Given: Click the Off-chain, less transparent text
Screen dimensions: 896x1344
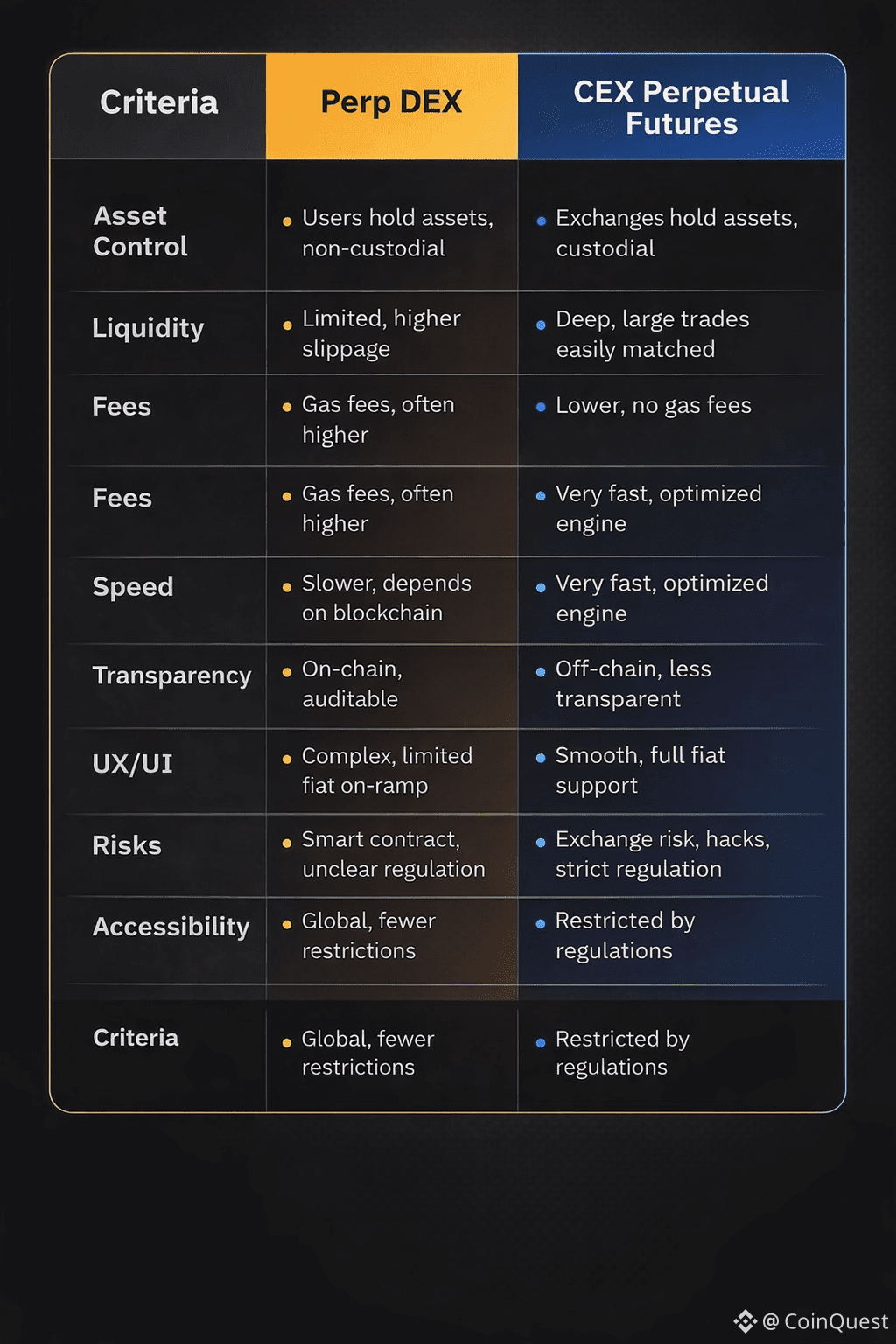Looking at the screenshot, I should (x=633, y=684).
